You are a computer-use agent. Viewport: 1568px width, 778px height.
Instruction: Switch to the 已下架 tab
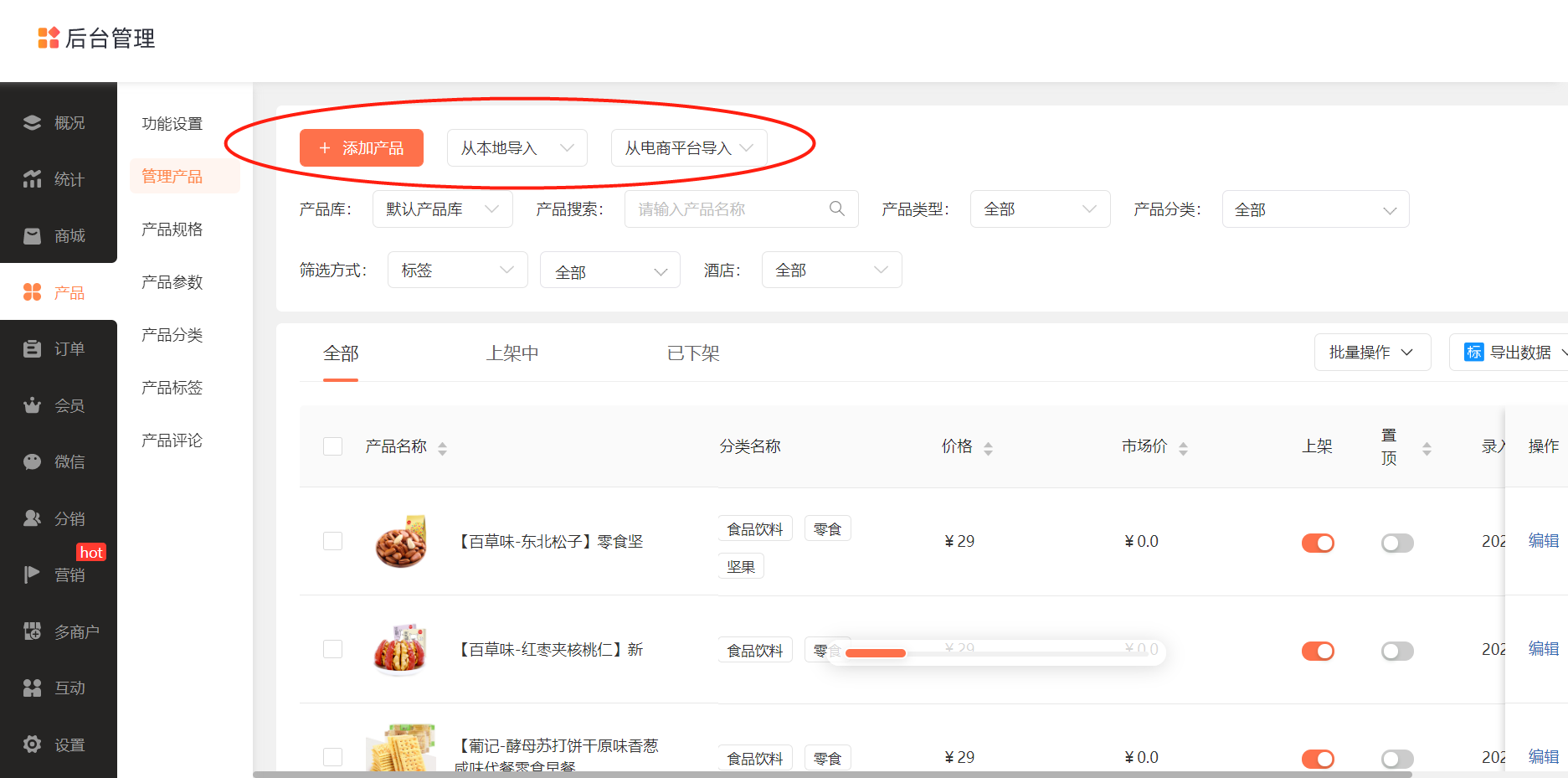(x=692, y=353)
